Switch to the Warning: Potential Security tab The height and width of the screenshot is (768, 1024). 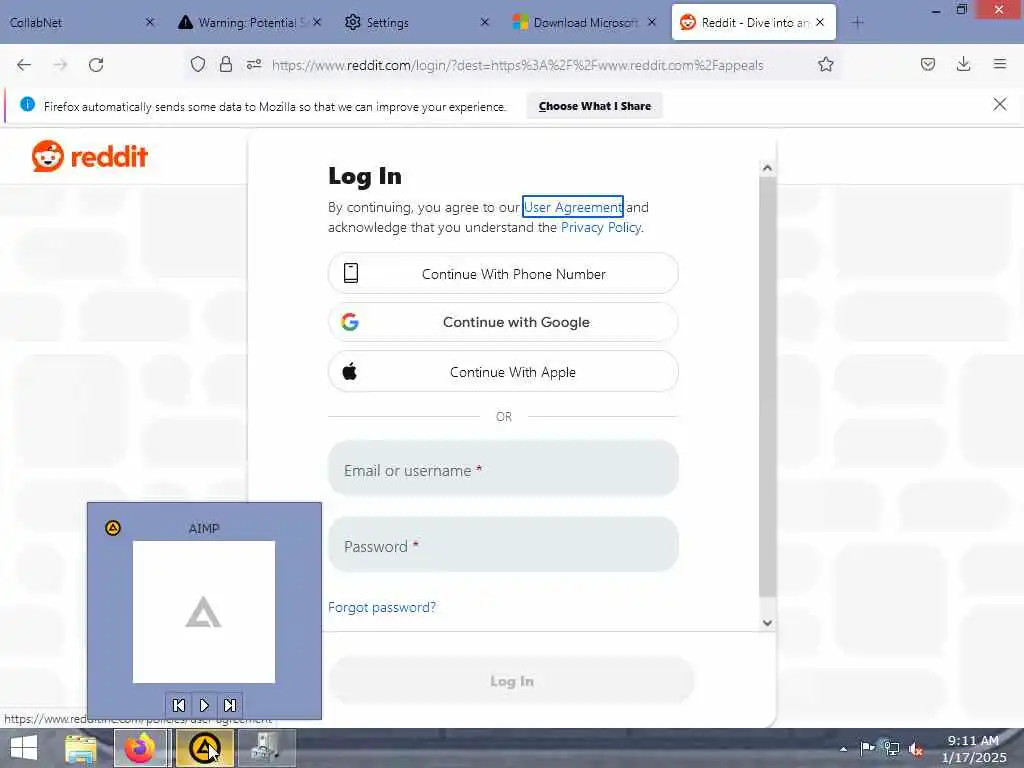tap(247, 23)
